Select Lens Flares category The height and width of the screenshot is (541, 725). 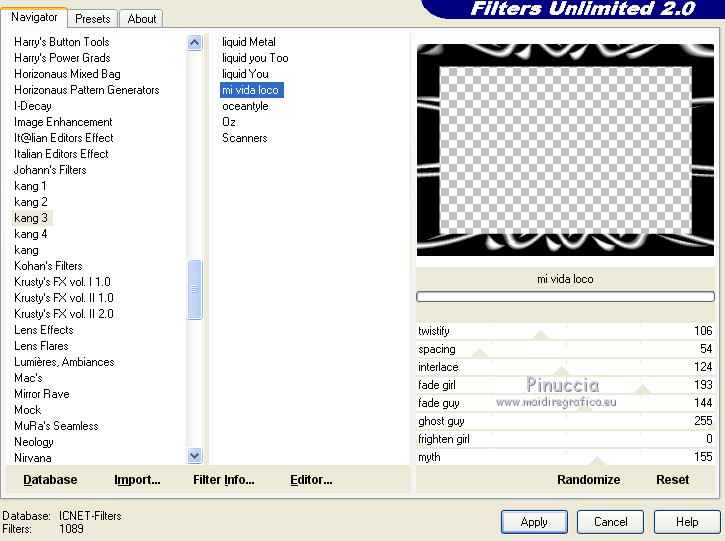(x=41, y=346)
